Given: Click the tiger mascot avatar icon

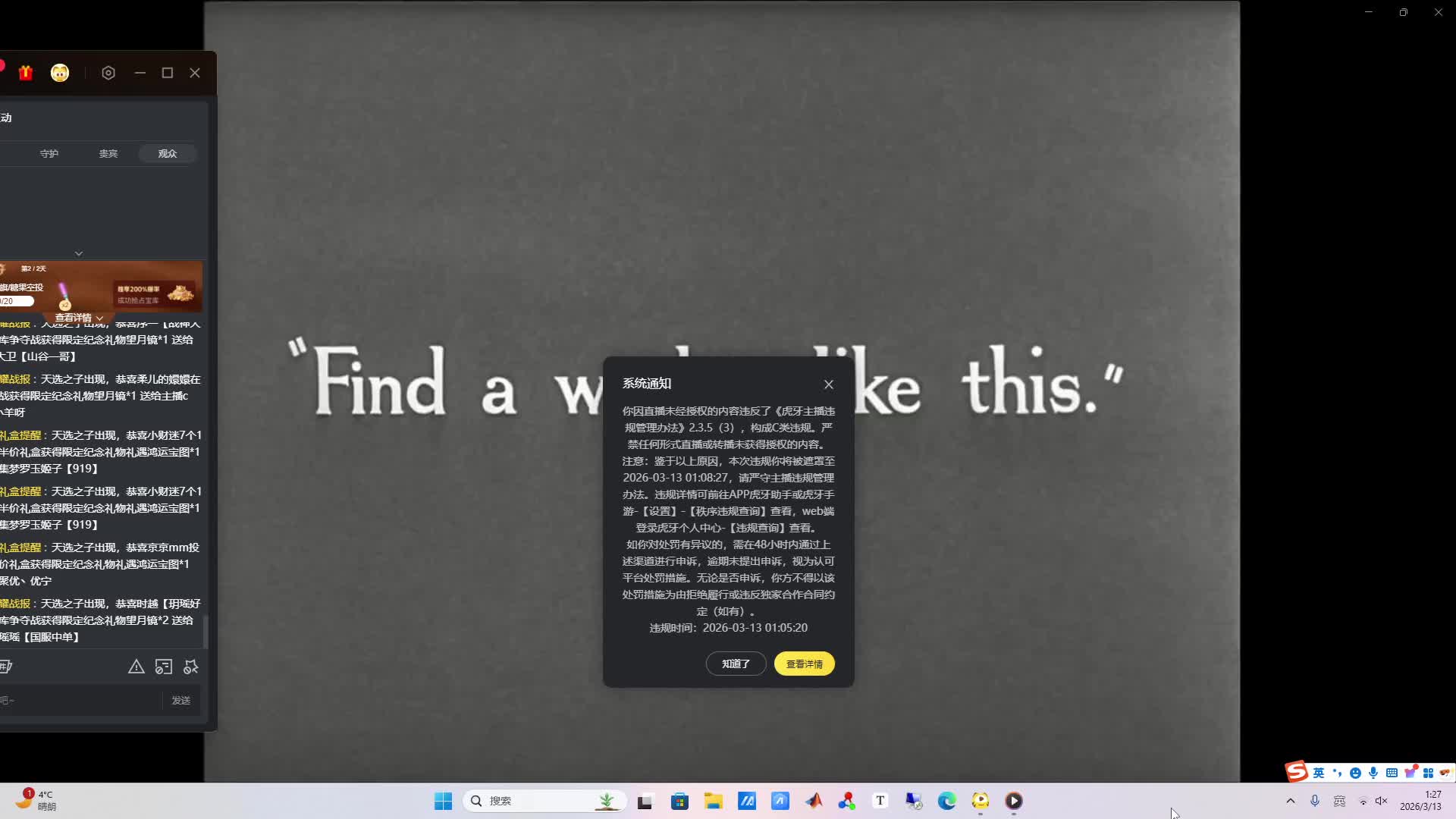Looking at the screenshot, I should [60, 73].
